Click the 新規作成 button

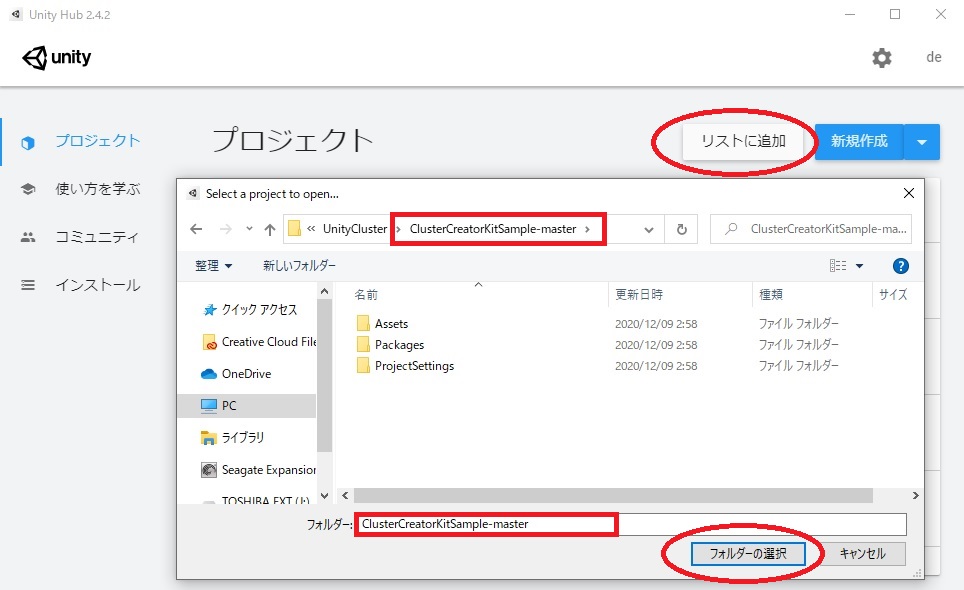click(859, 141)
